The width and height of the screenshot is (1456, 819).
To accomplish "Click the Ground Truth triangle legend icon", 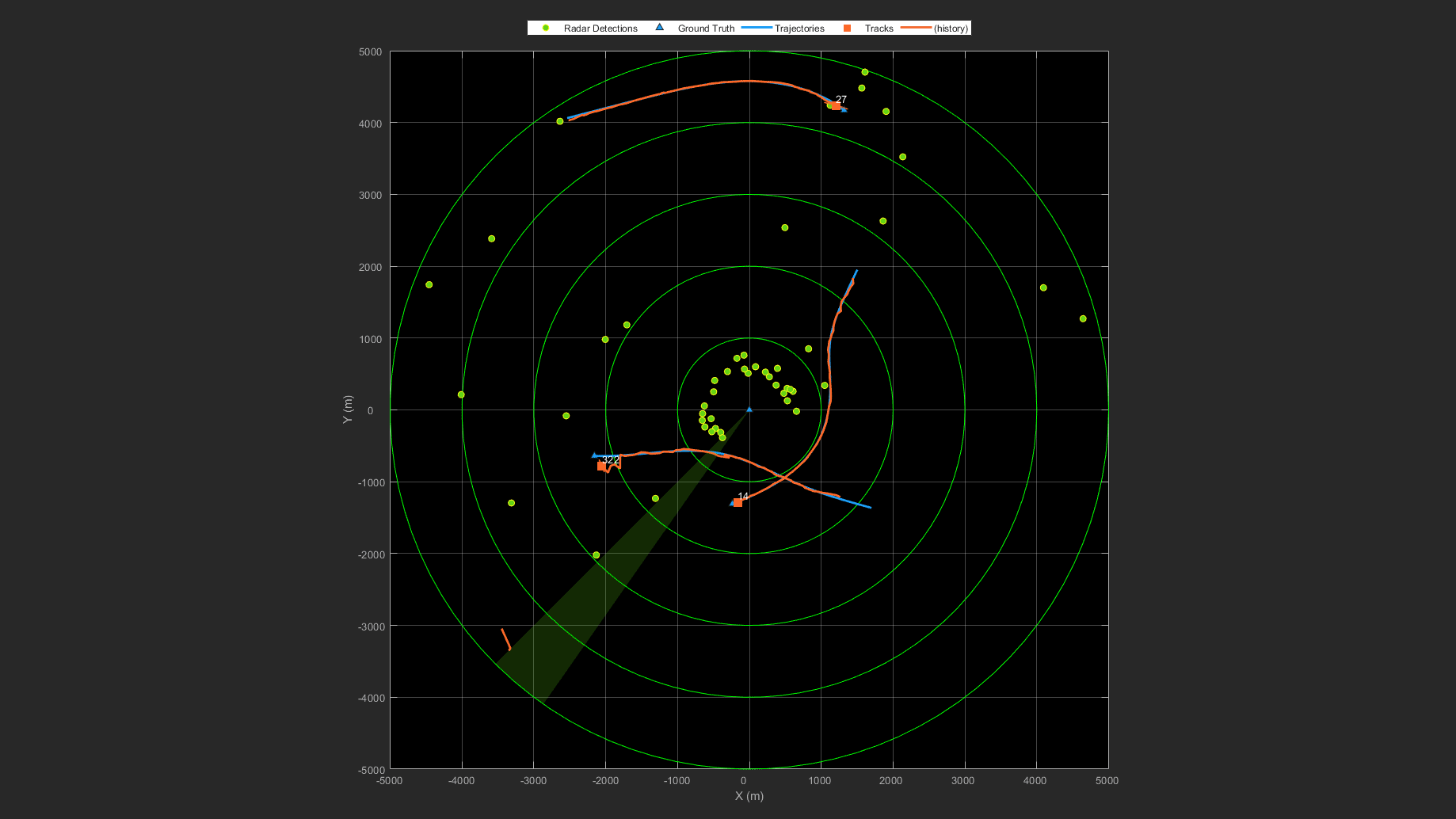I will [x=659, y=28].
